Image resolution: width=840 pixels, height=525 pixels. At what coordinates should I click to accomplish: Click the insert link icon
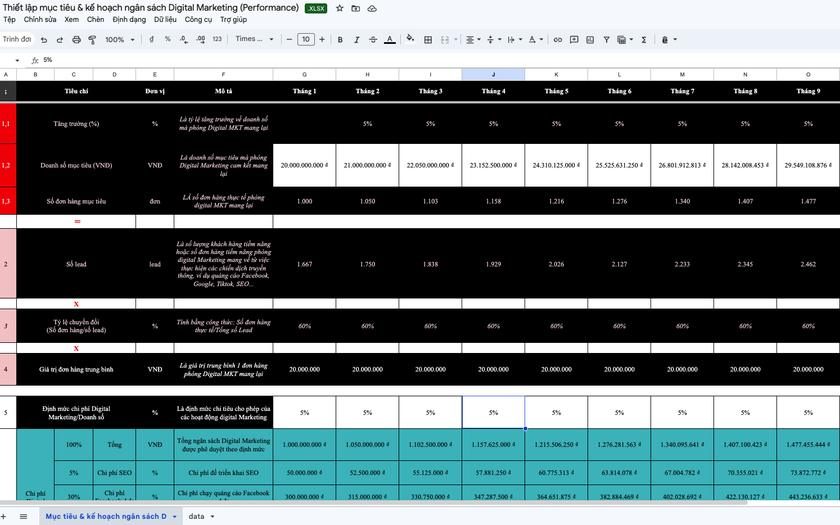pyautogui.click(x=558, y=40)
